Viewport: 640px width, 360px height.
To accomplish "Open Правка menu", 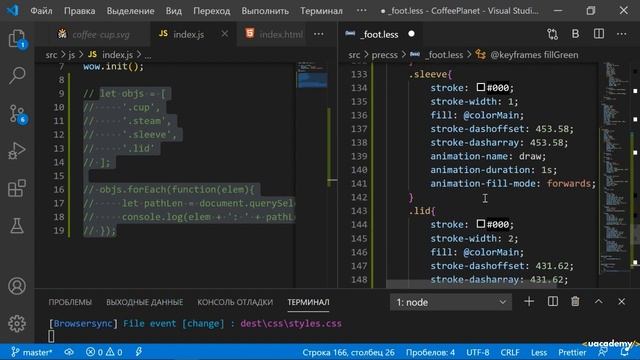I will 80,11.
